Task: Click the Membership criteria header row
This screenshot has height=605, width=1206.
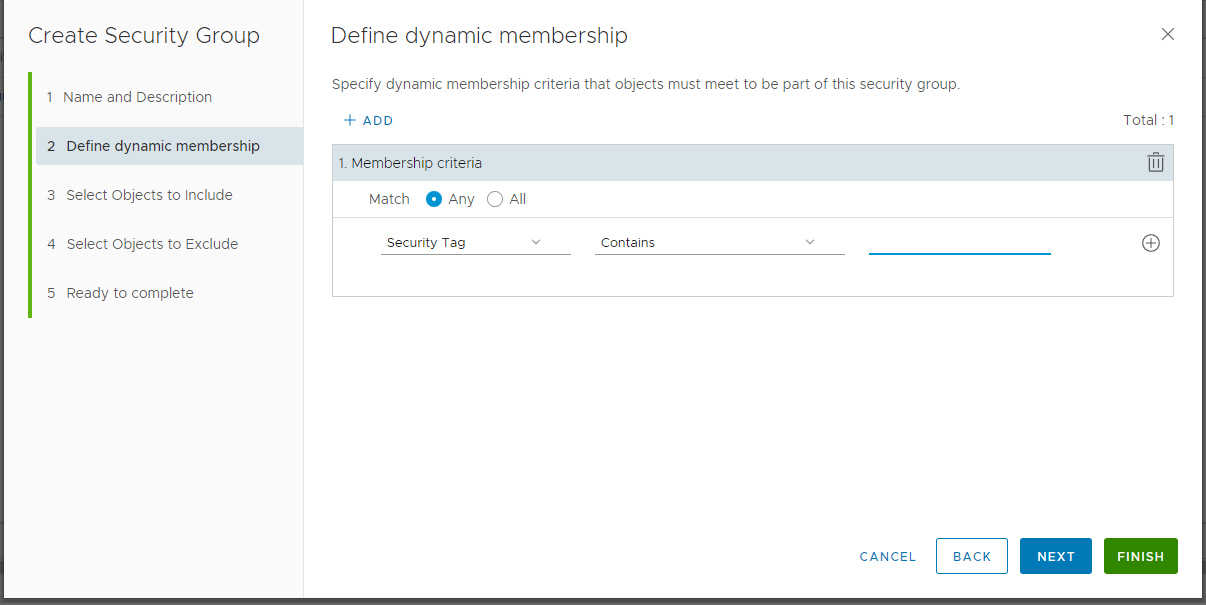Action: 700,163
